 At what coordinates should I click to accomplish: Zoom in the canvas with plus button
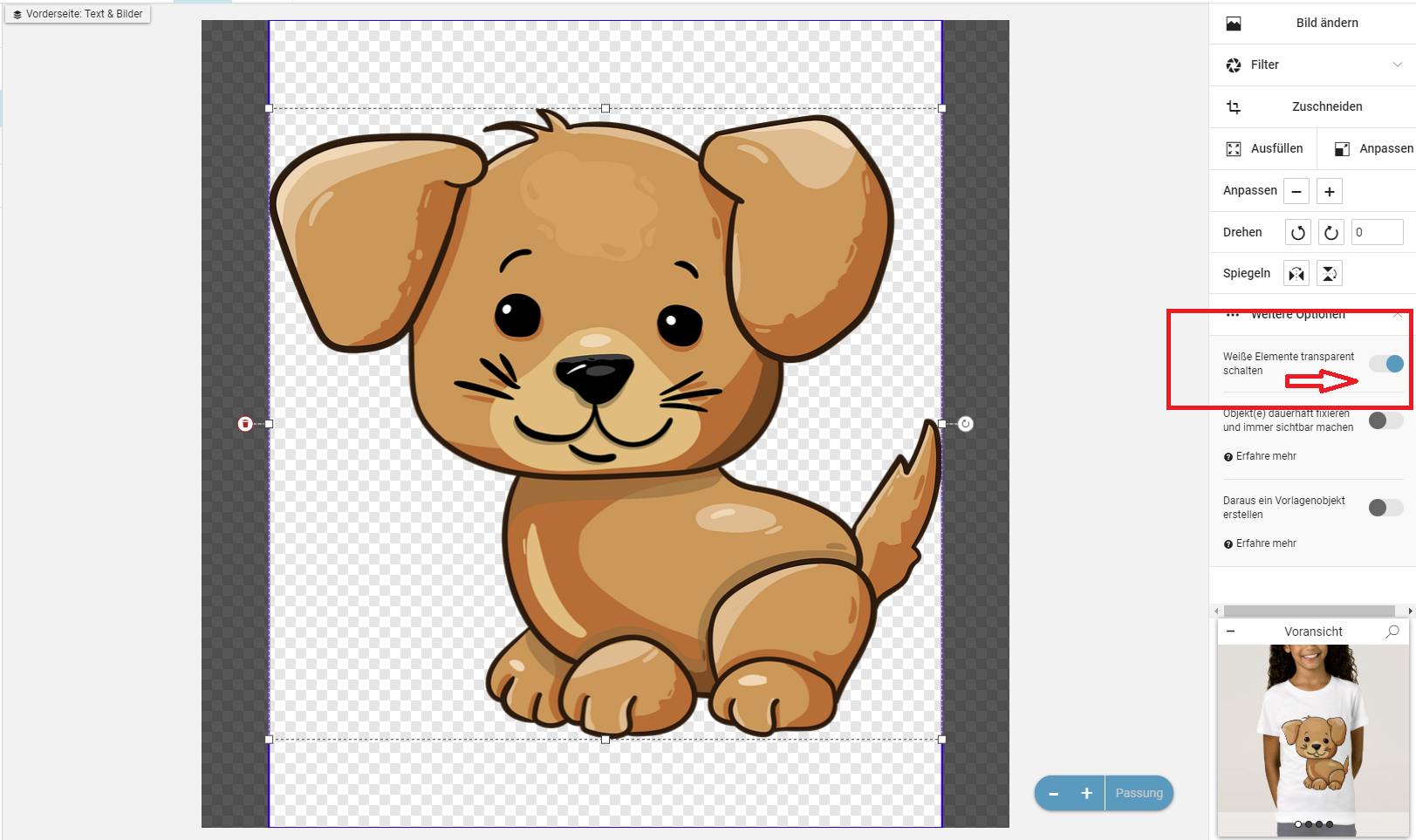(x=1087, y=793)
